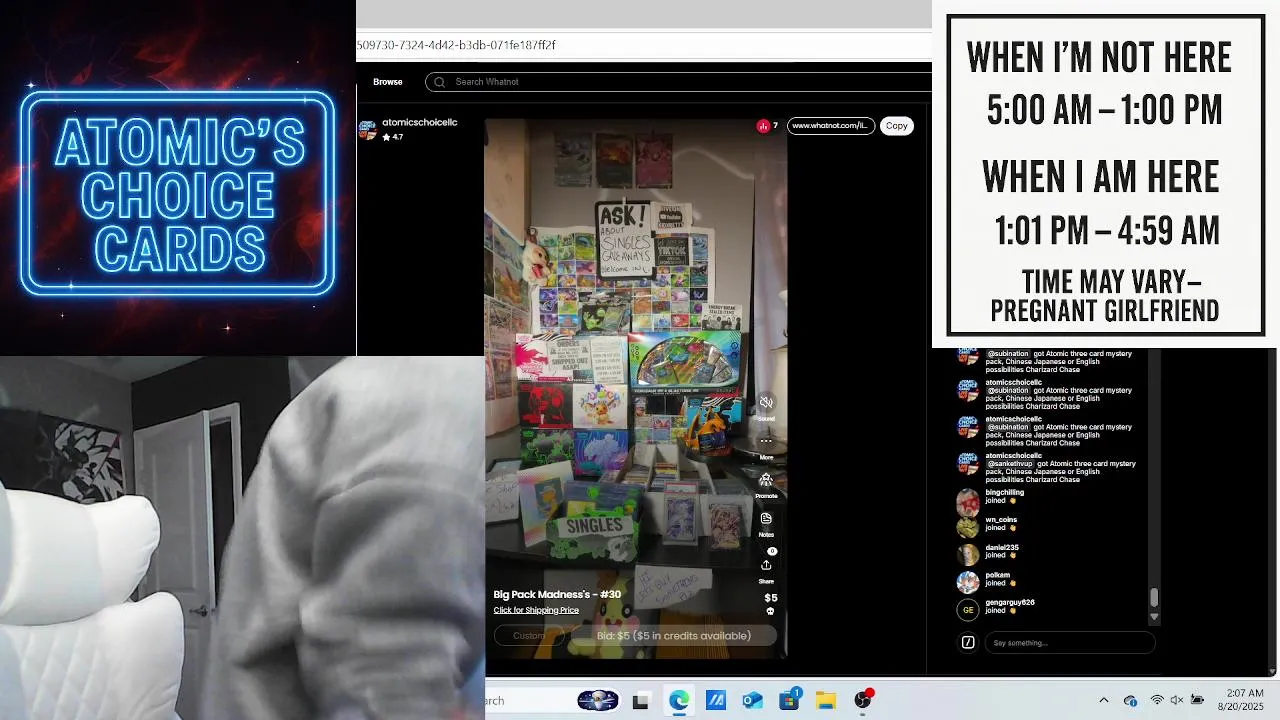Unmute the stream with the Sound icon

coord(766,402)
